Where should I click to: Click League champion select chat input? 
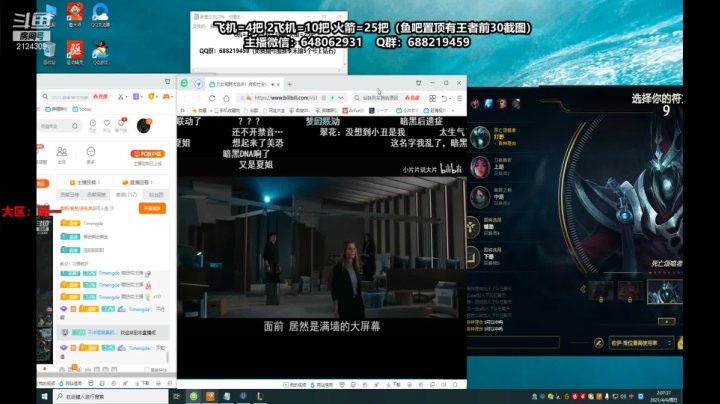coord(513,342)
